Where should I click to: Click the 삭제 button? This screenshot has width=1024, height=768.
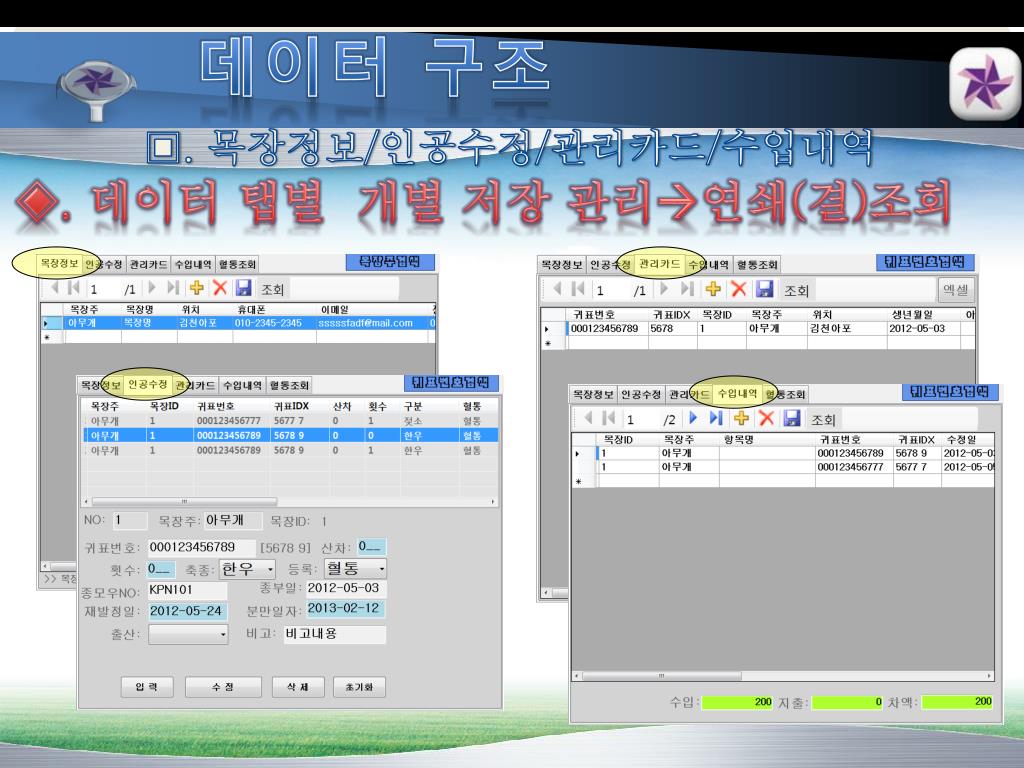click(x=298, y=687)
